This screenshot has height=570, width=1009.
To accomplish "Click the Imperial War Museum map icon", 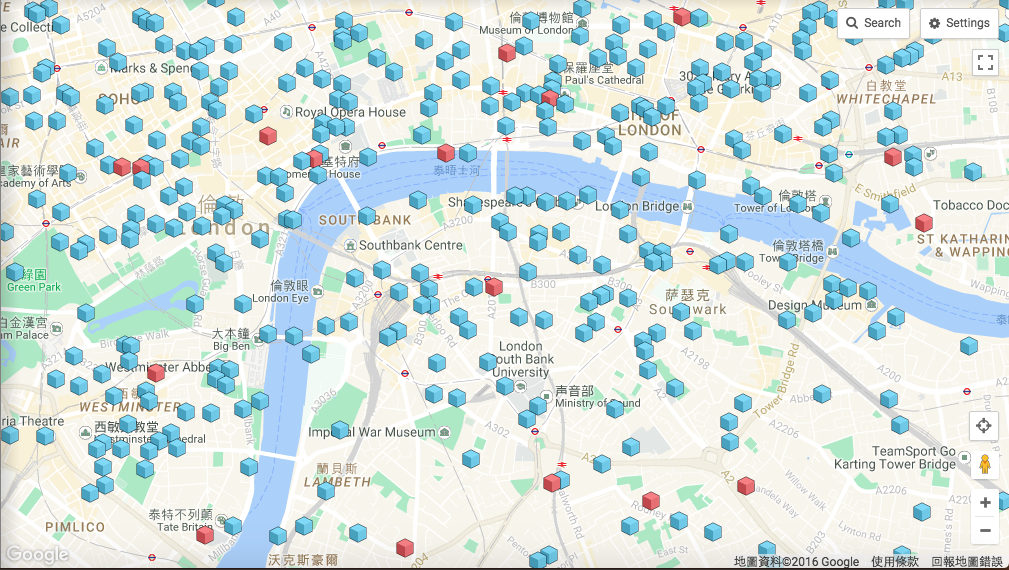I will 443,433.
